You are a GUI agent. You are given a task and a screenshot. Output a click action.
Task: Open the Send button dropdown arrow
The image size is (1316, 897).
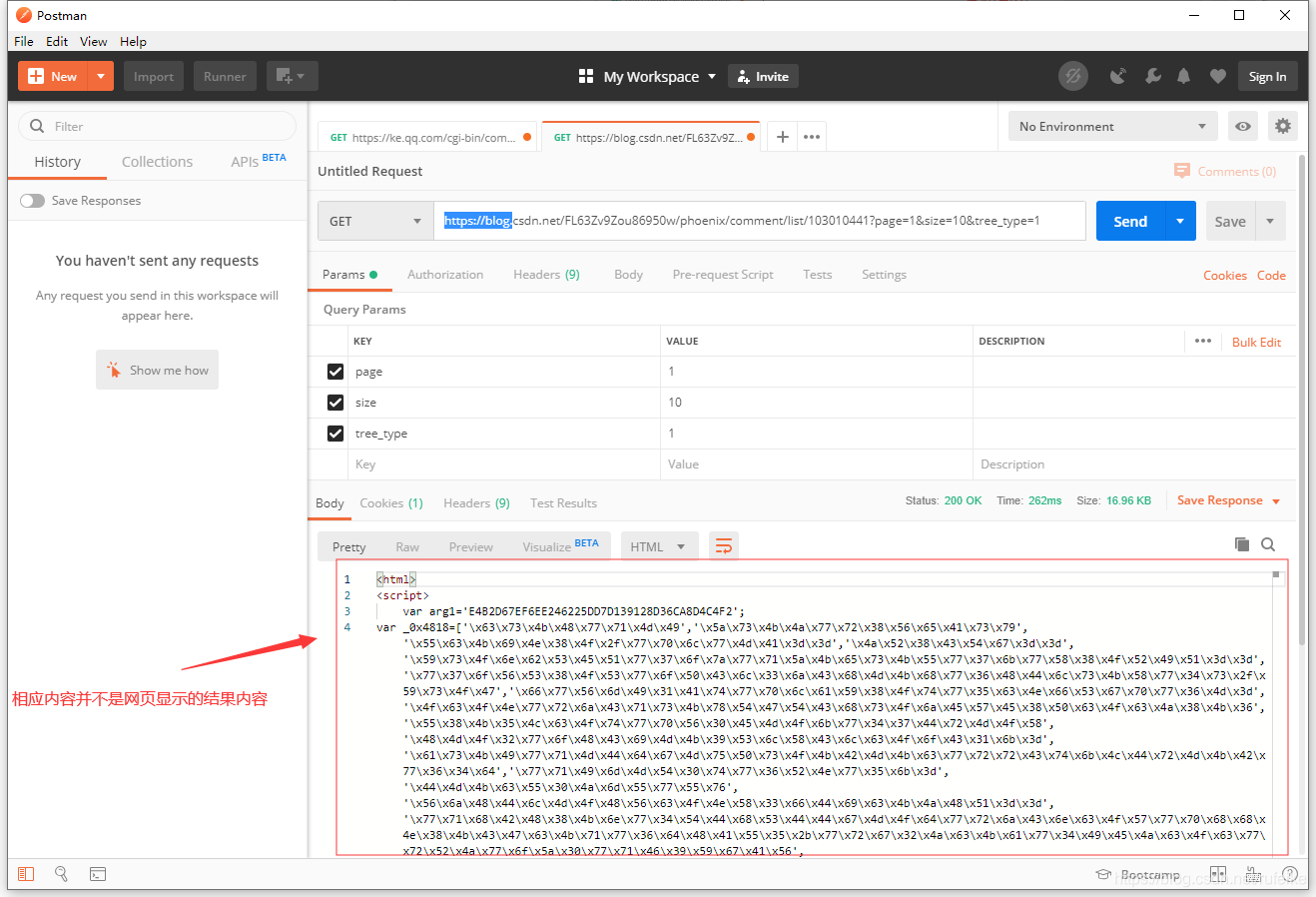[x=1180, y=221]
